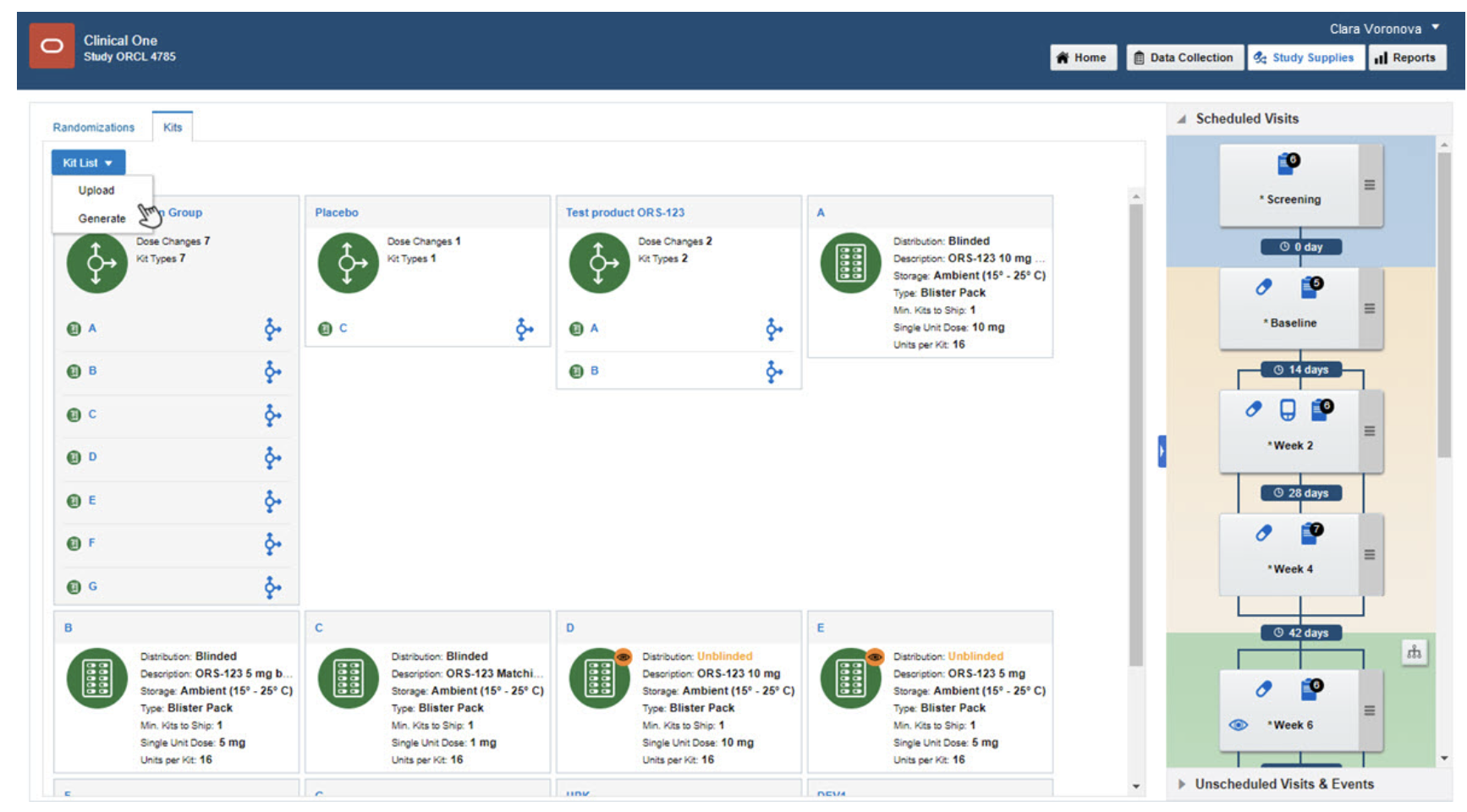Go to Data Collection
Image resolution: width=1467 pixels, height=812 pixels.
click(1184, 58)
